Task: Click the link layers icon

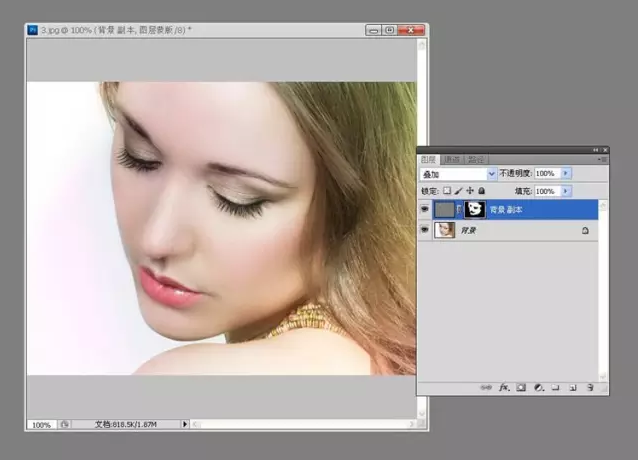Action: tap(486, 387)
